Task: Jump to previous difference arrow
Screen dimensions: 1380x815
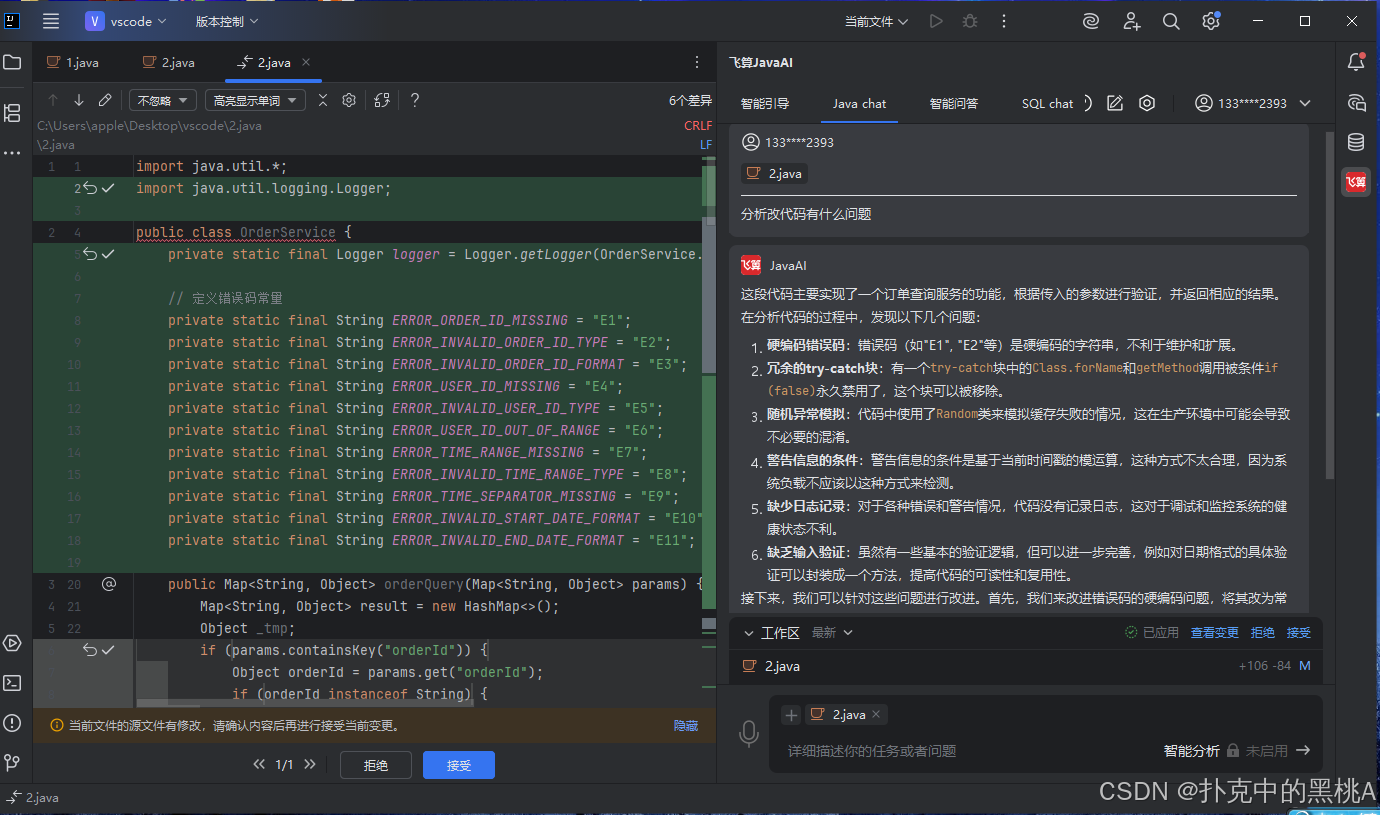Action: pyautogui.click(x=53, y=100)
